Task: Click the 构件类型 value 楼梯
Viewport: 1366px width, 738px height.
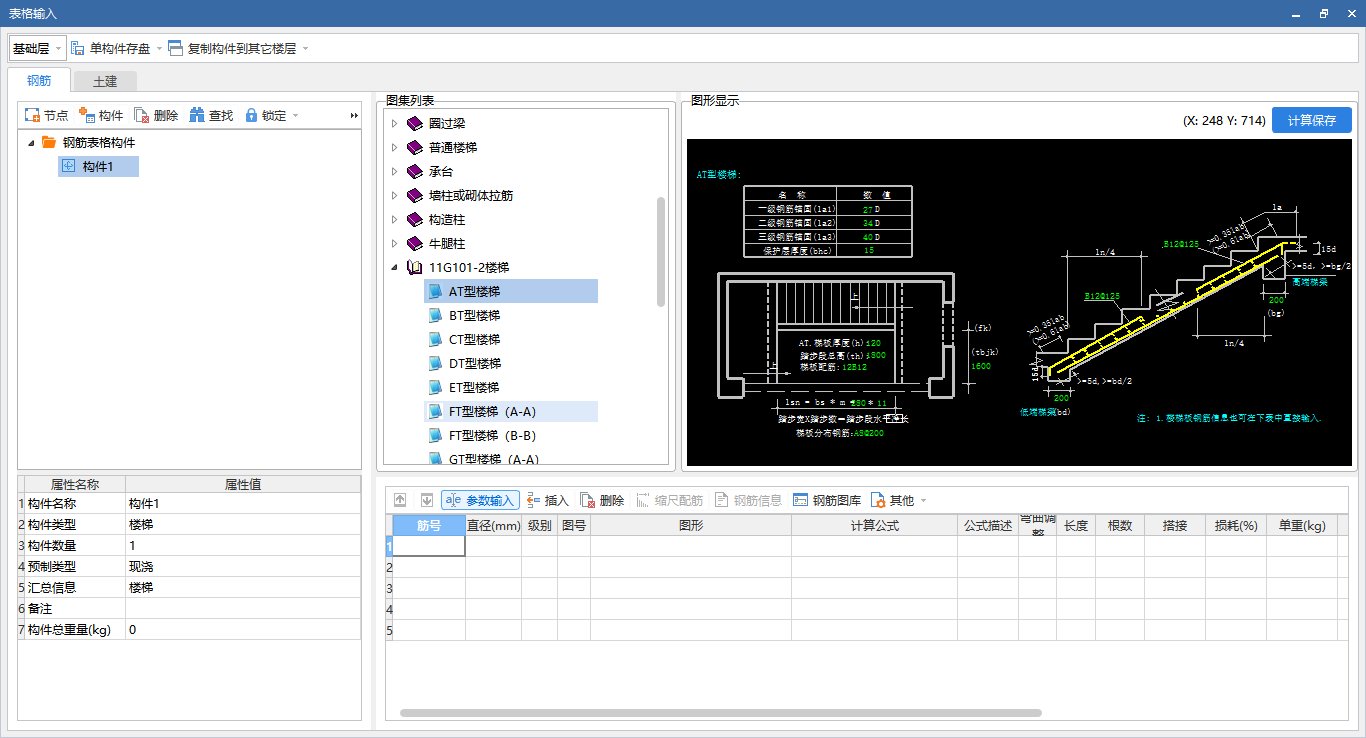Action: pos(243,525)
